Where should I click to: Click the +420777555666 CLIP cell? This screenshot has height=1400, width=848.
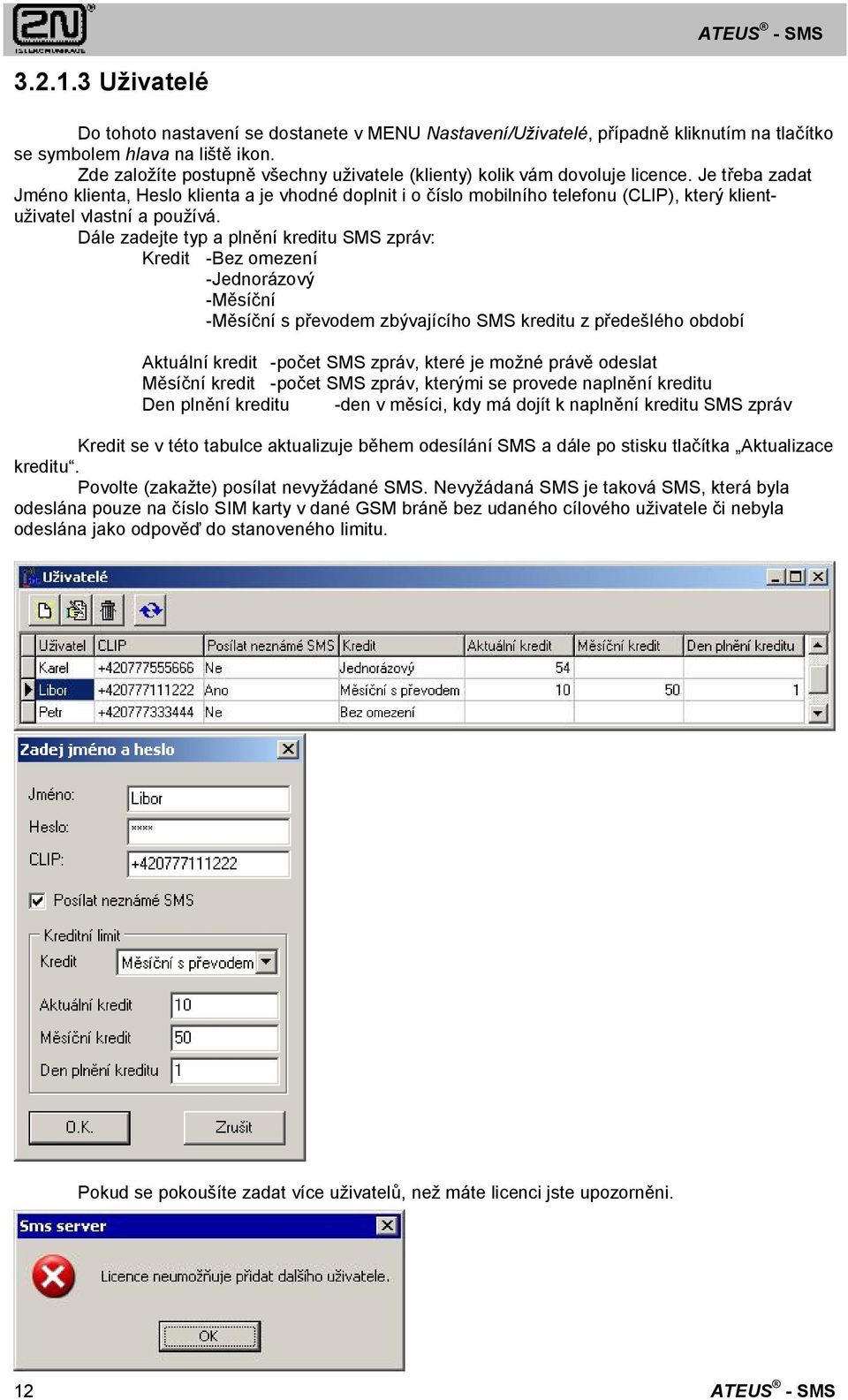[x=148, y=669]
